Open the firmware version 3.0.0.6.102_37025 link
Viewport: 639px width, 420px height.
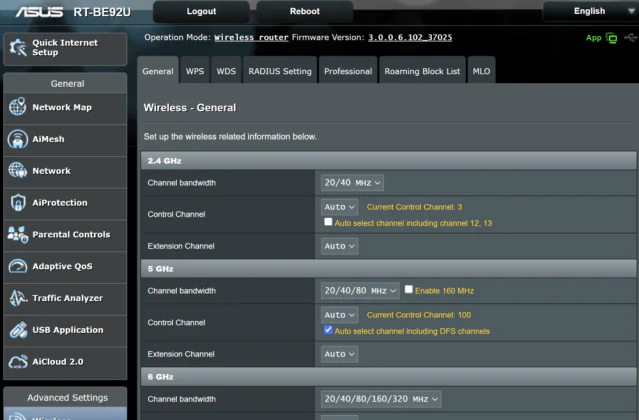point(410,37)
